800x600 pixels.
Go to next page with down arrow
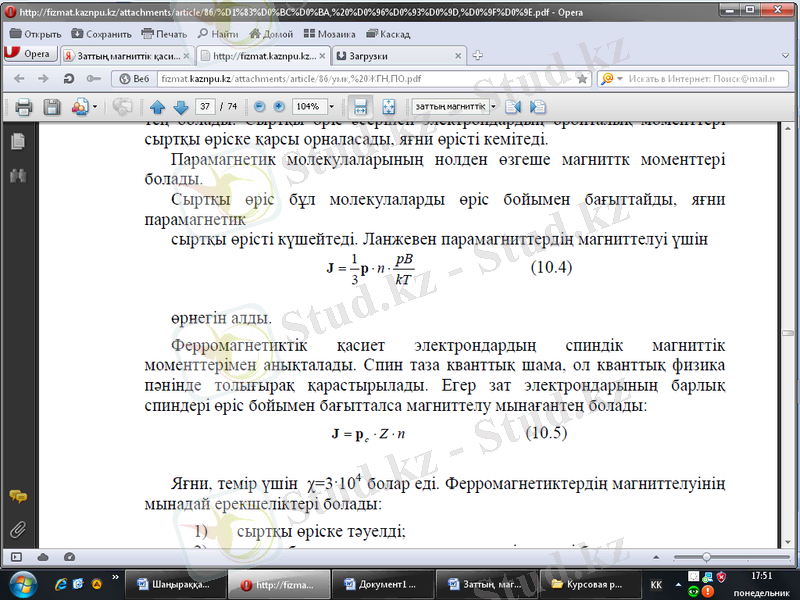(x=181, y=107)
